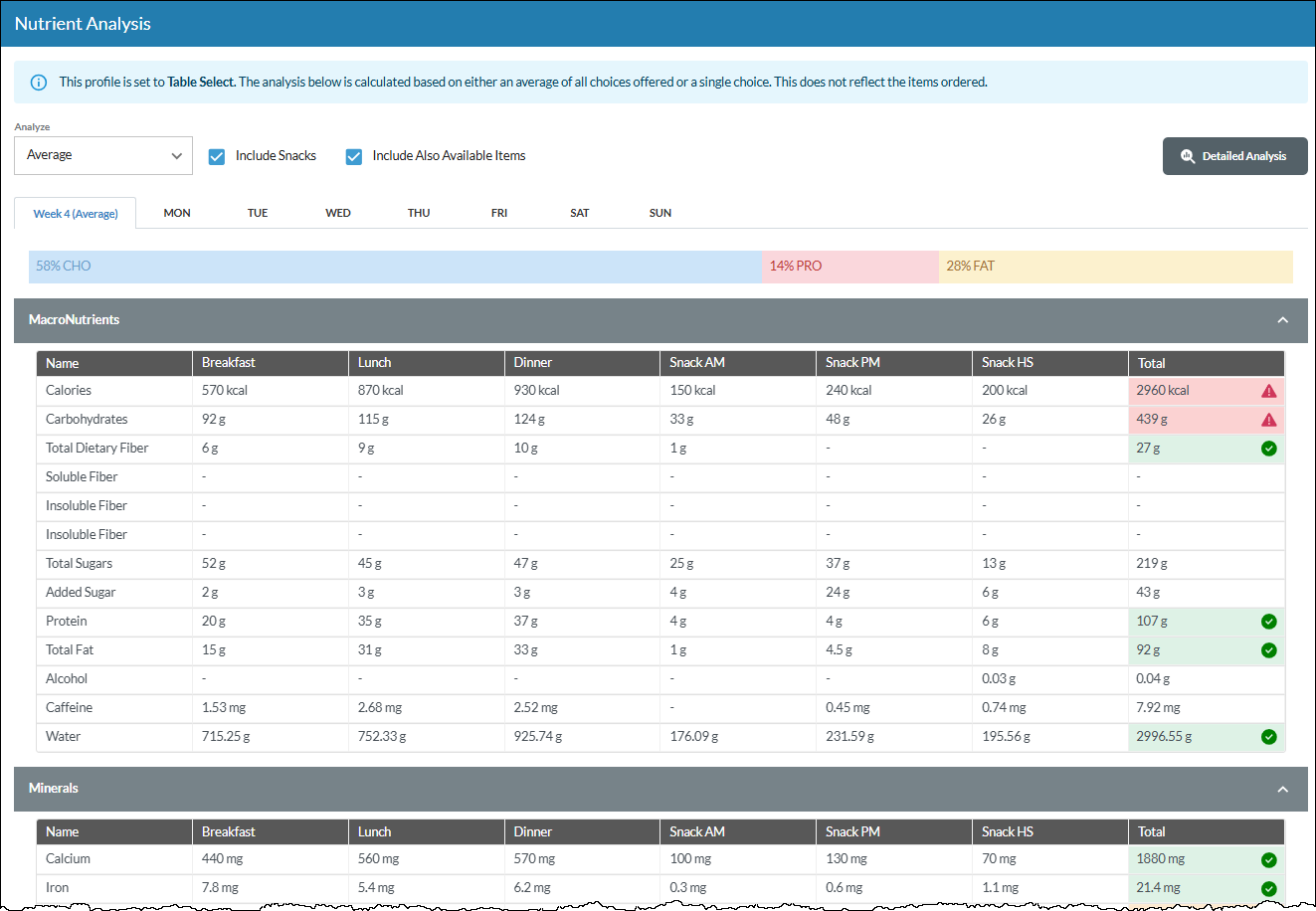1316x911 pixels.
Task: Click the 2960 kcal total value
Action: [x=1163, y=391]
